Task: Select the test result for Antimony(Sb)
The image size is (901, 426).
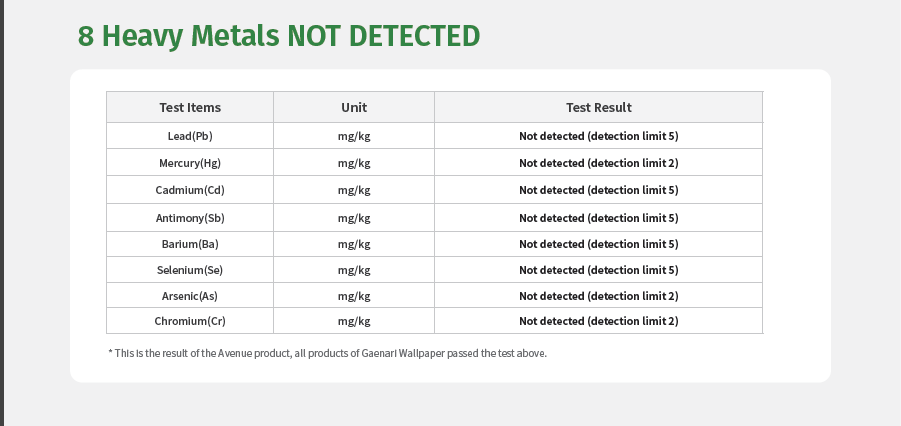Action: pyautogui.click(x=598, y=218)
